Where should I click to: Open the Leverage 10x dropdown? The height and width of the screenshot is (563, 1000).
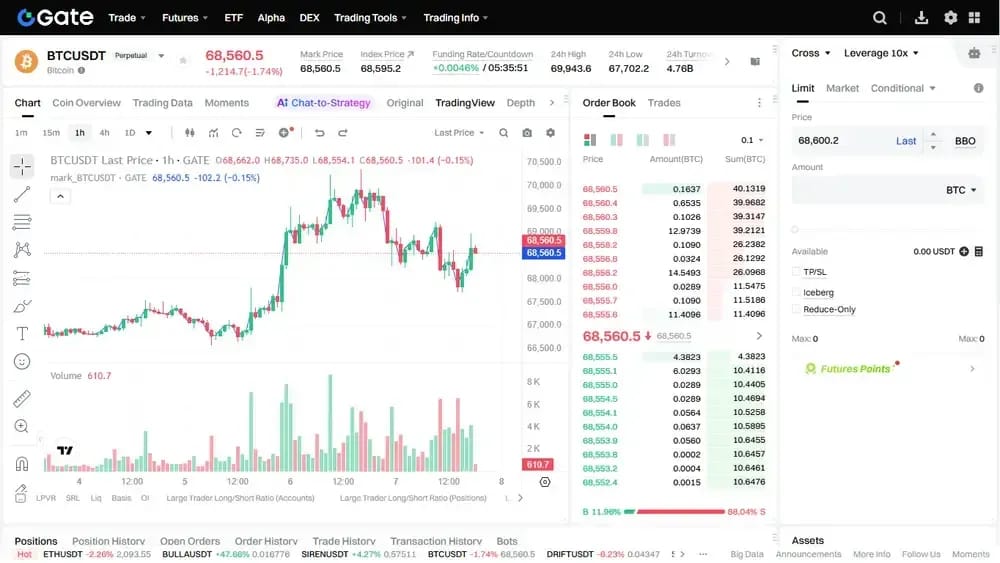pyautogui.click(x=881, y=53)
